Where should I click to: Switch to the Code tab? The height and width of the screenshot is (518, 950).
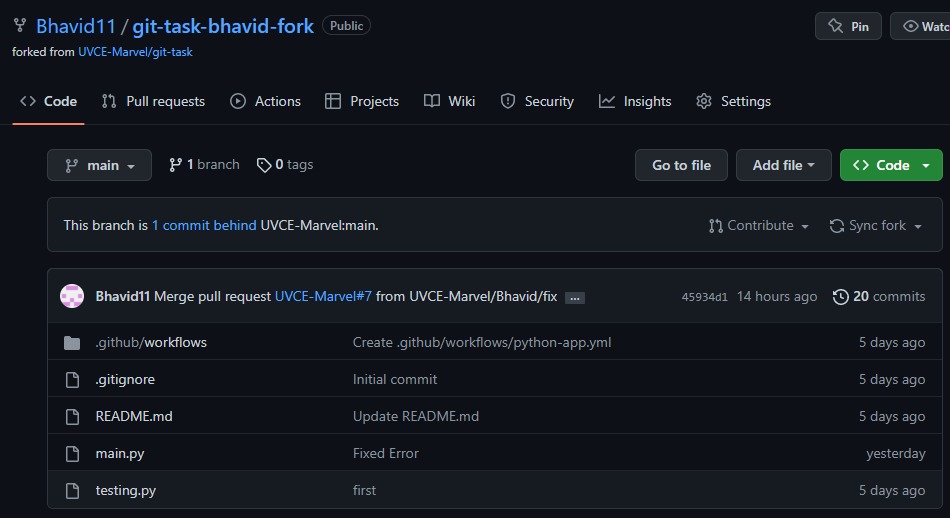(48, 101)
